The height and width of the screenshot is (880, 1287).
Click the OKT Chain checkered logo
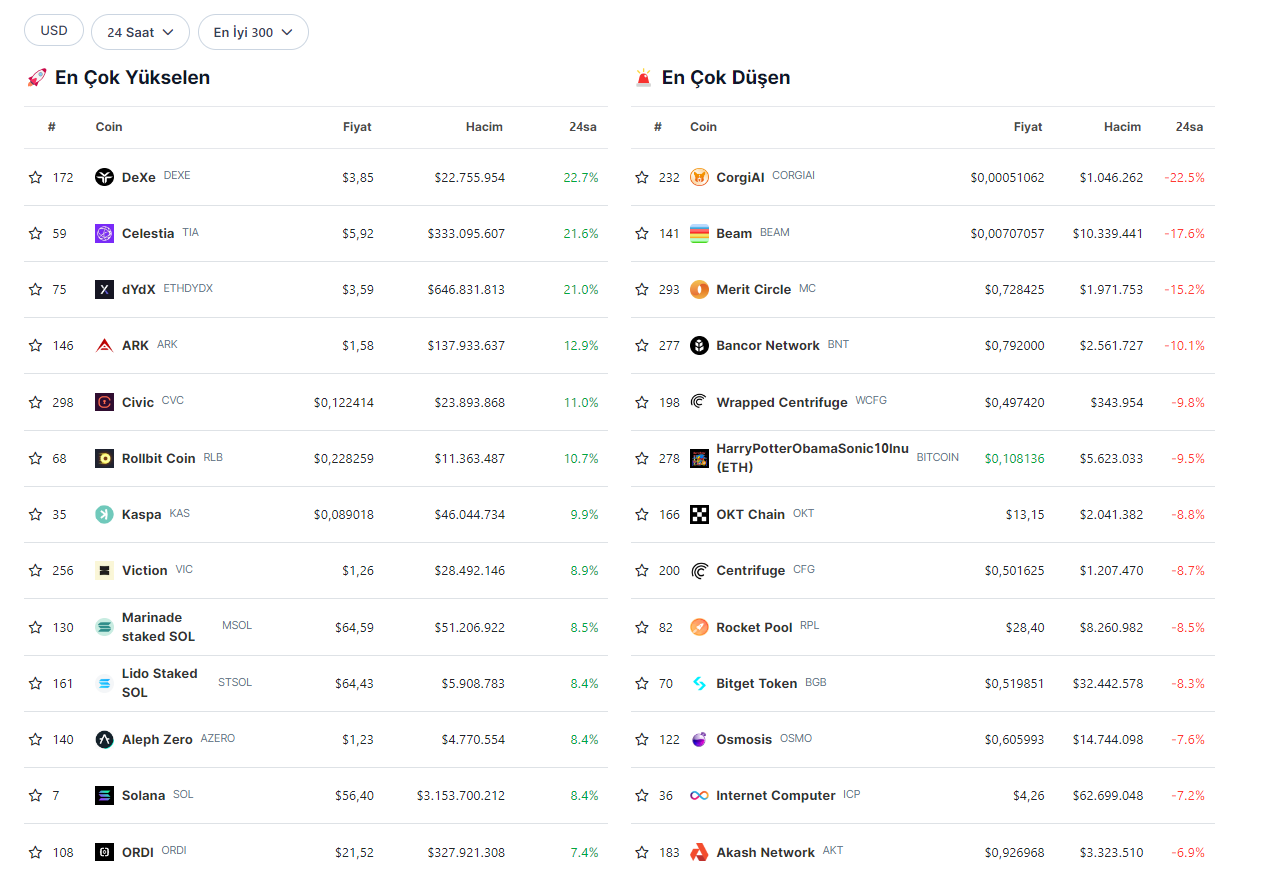coord(699,514)
